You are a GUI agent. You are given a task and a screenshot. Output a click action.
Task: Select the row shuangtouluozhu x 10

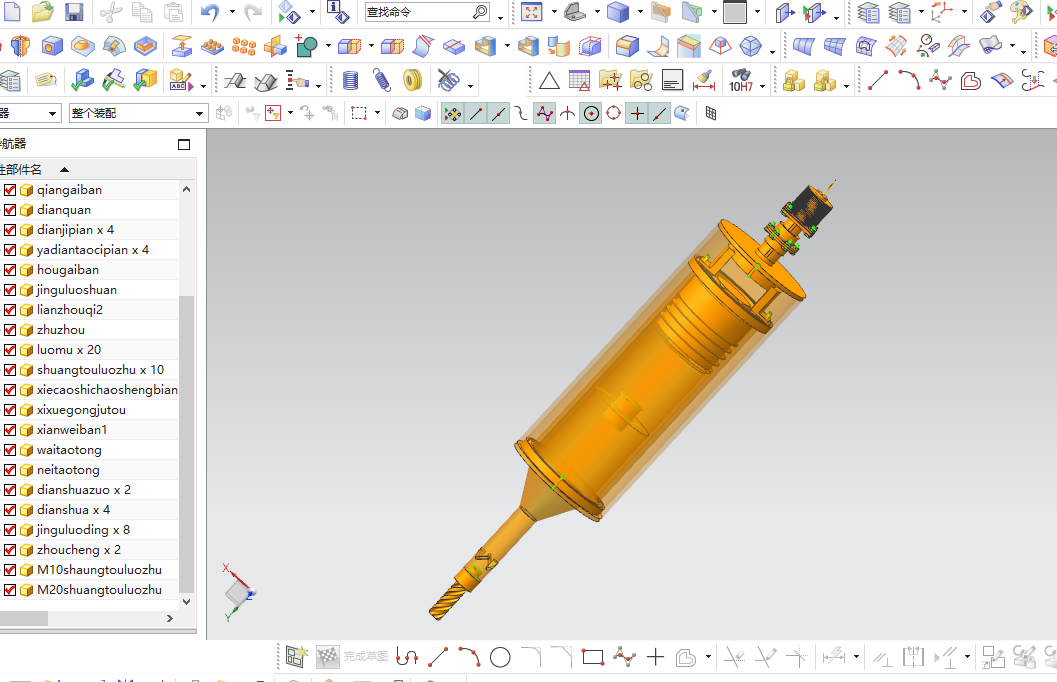[89, 369]
